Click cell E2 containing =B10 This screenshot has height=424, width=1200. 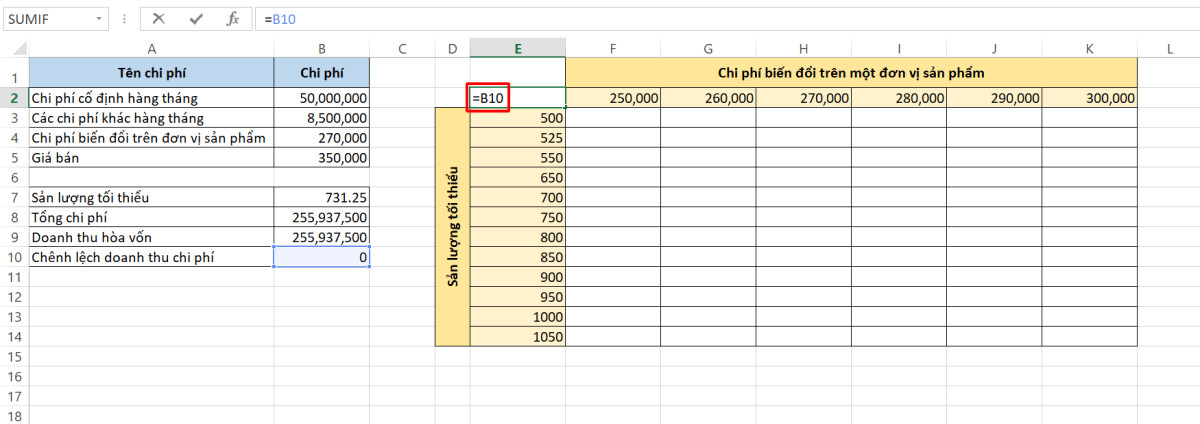(518, 98)
